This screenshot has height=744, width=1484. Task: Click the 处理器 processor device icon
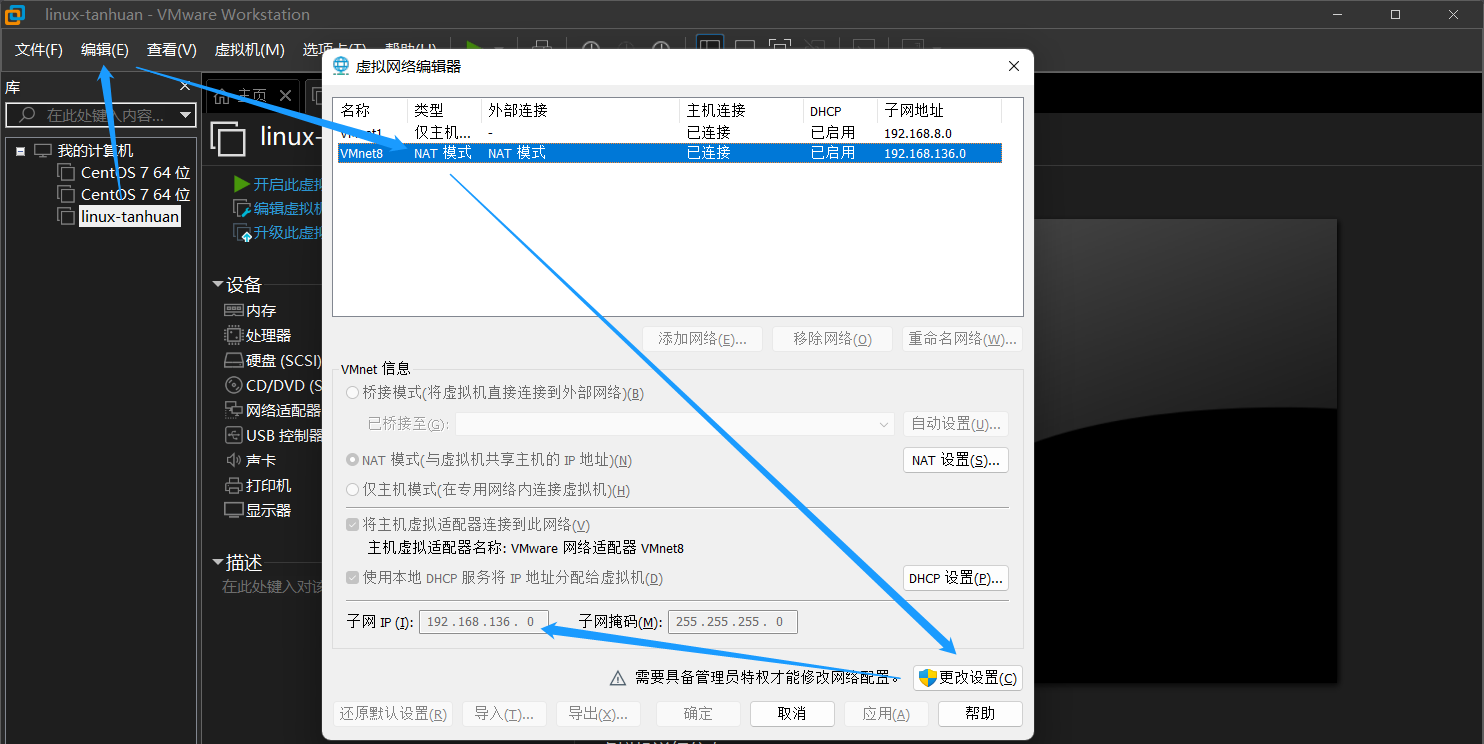(234, 336)
